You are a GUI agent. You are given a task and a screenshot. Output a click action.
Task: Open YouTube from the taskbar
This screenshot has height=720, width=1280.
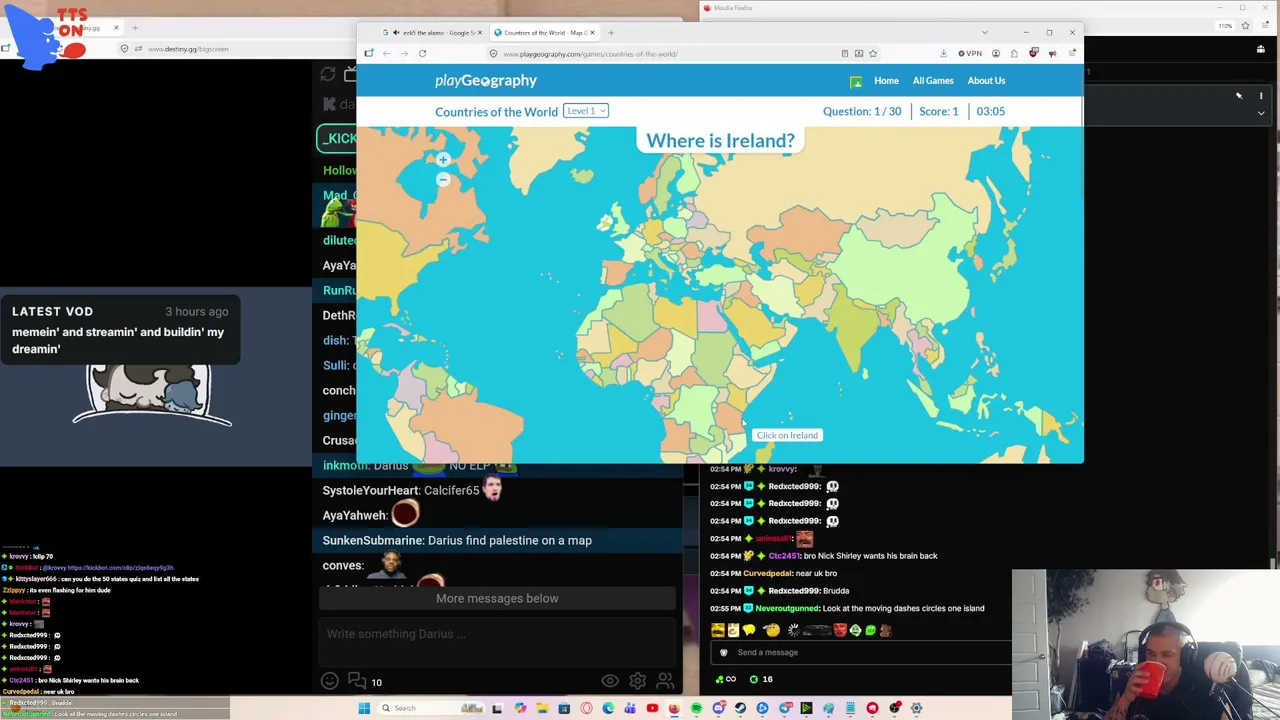coord(652,708)
